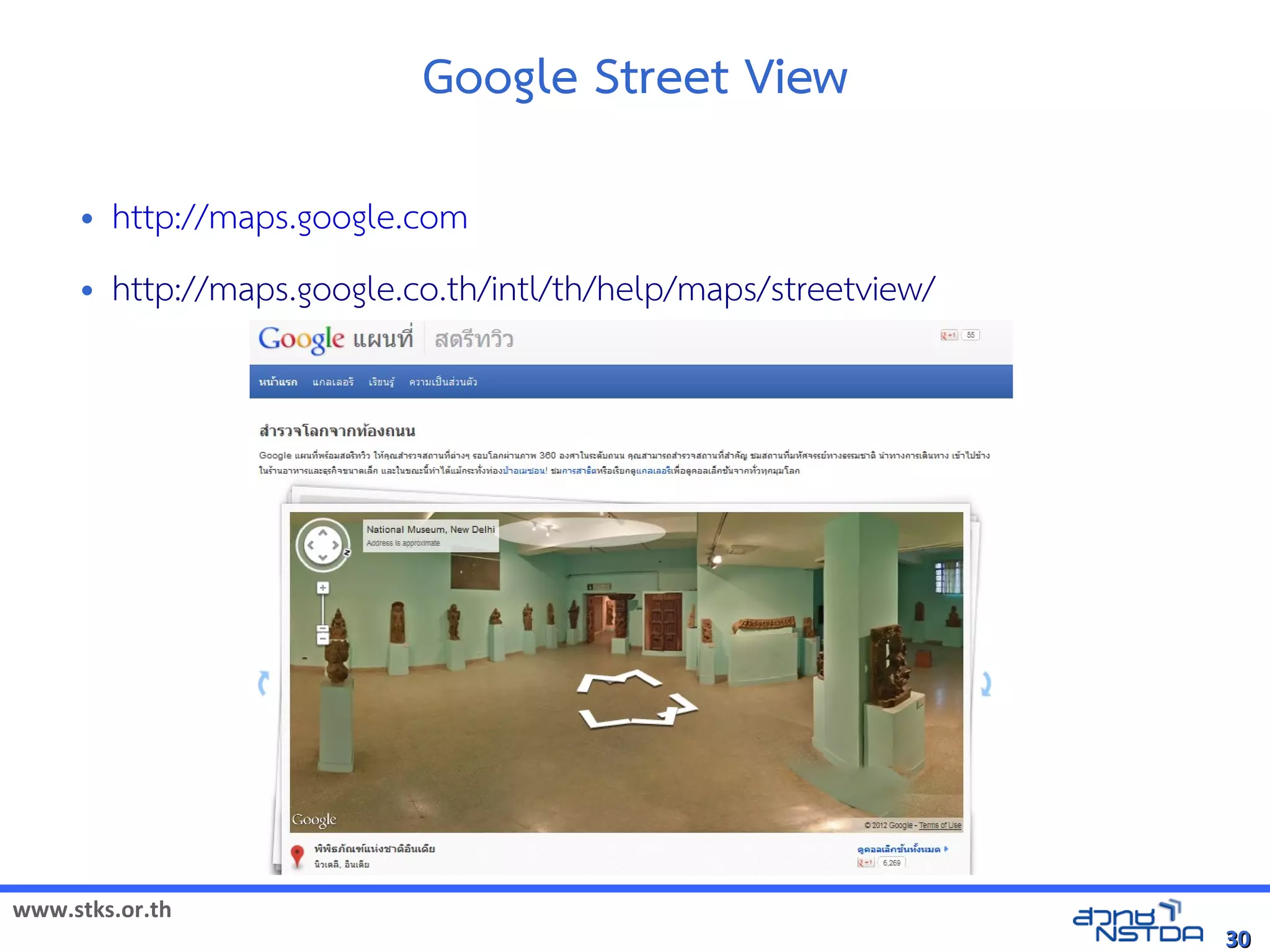Click the pan down arrow on compass
The width and height of the screenshot is (1270, 952).
(x=323, y=558)
